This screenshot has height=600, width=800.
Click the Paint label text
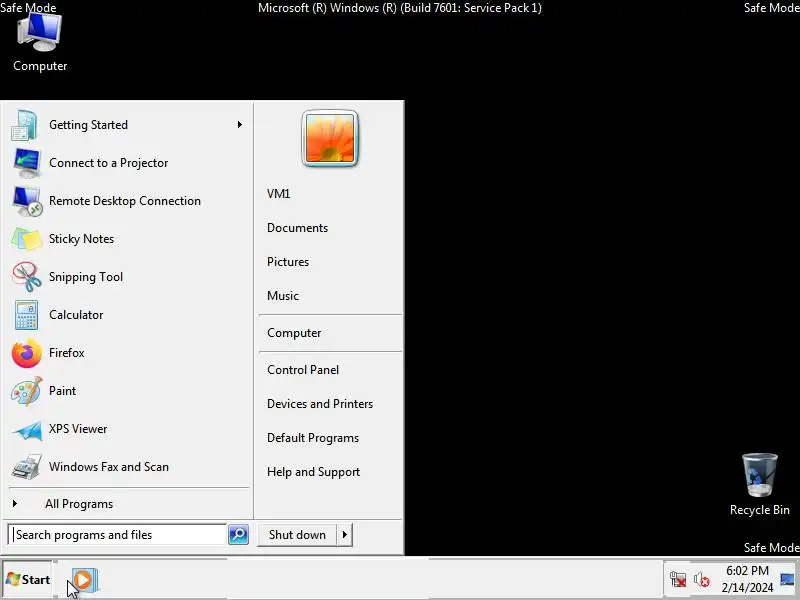pyautogui.click(x=62, y=391)
